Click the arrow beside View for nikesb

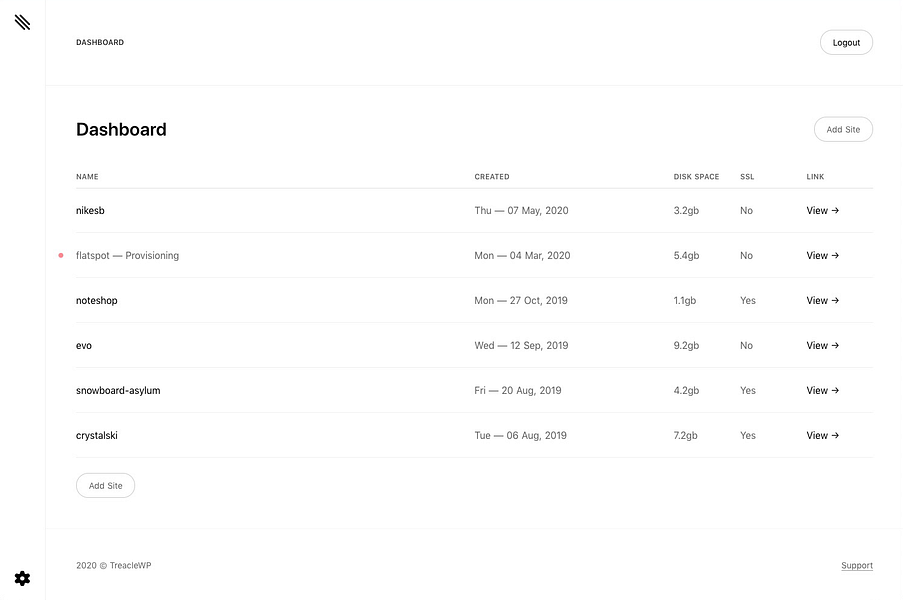pos(835,210)
